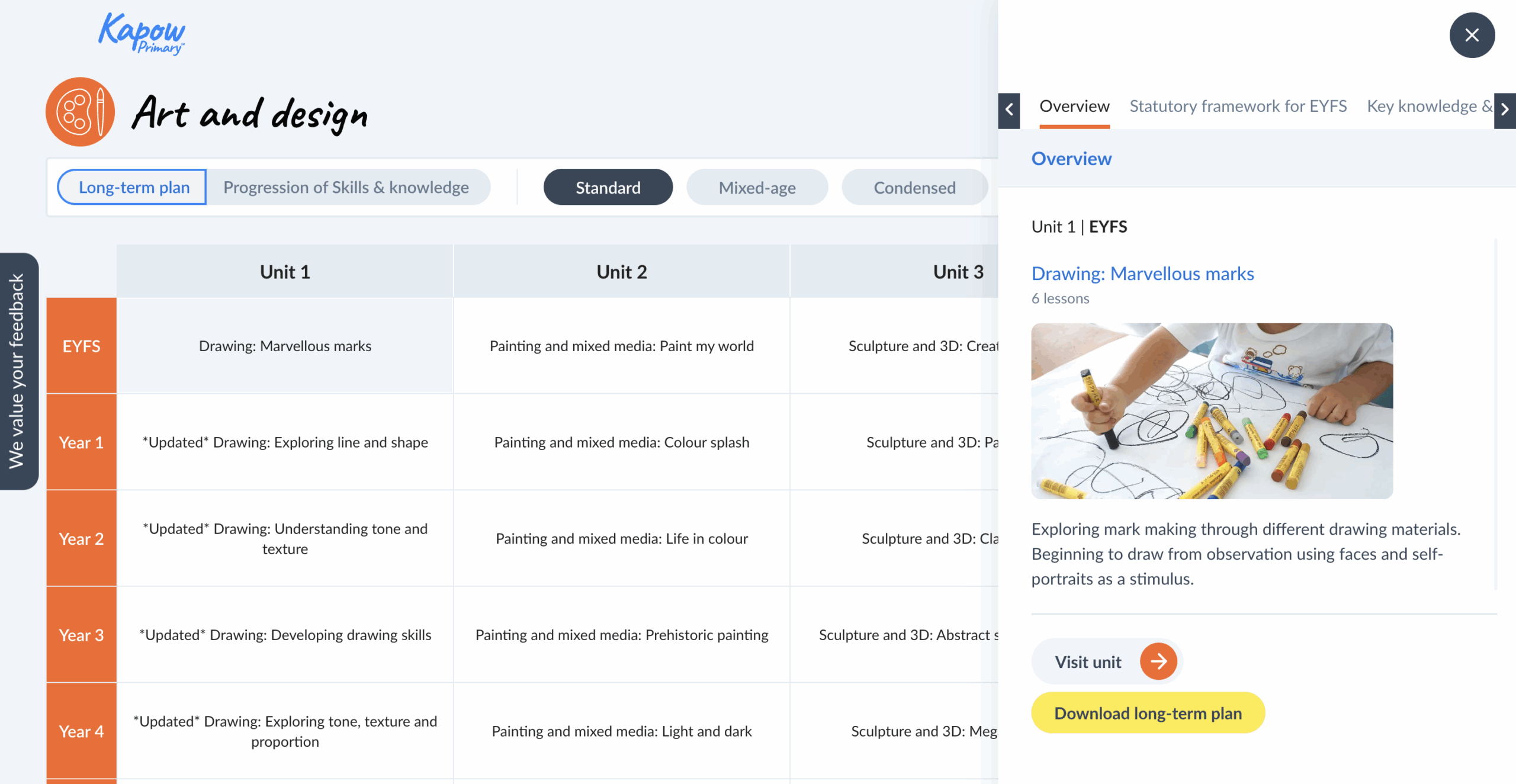The image size is (1516, 784).
Task: Click the Unit 3 column header
Action: 894,271
